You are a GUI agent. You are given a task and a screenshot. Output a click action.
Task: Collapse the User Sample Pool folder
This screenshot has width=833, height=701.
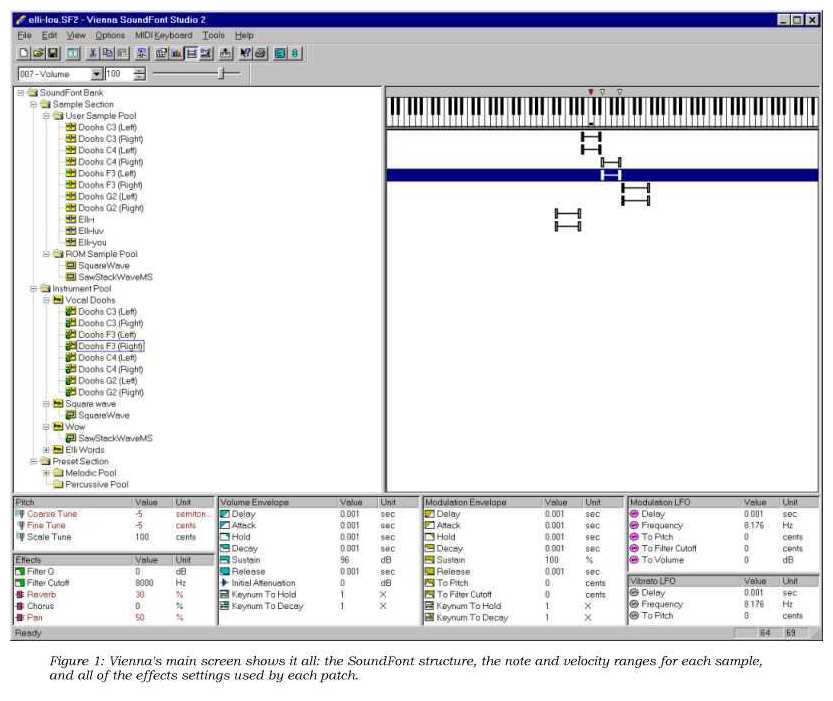tap(44, 117)
